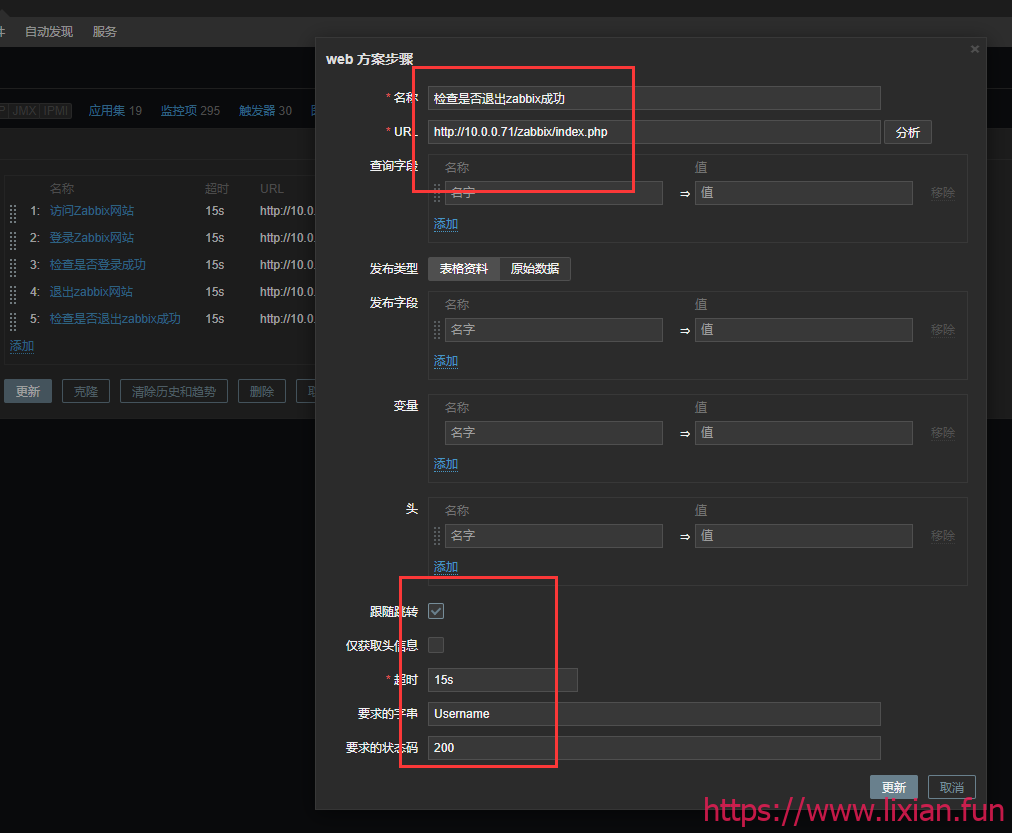
Task: Click the query field value input
Action: tap(804, 192)
